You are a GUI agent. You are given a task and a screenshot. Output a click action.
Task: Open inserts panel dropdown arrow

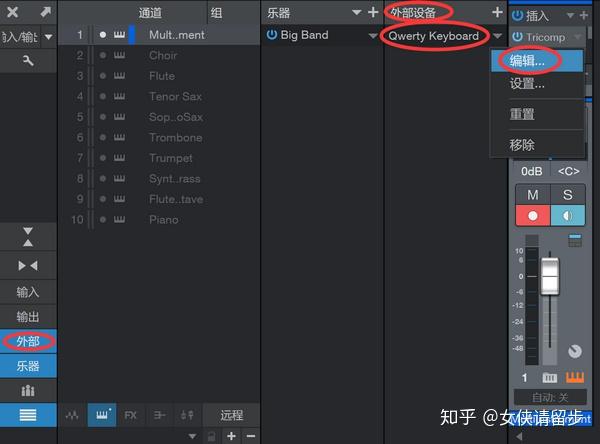click(570, 16)
